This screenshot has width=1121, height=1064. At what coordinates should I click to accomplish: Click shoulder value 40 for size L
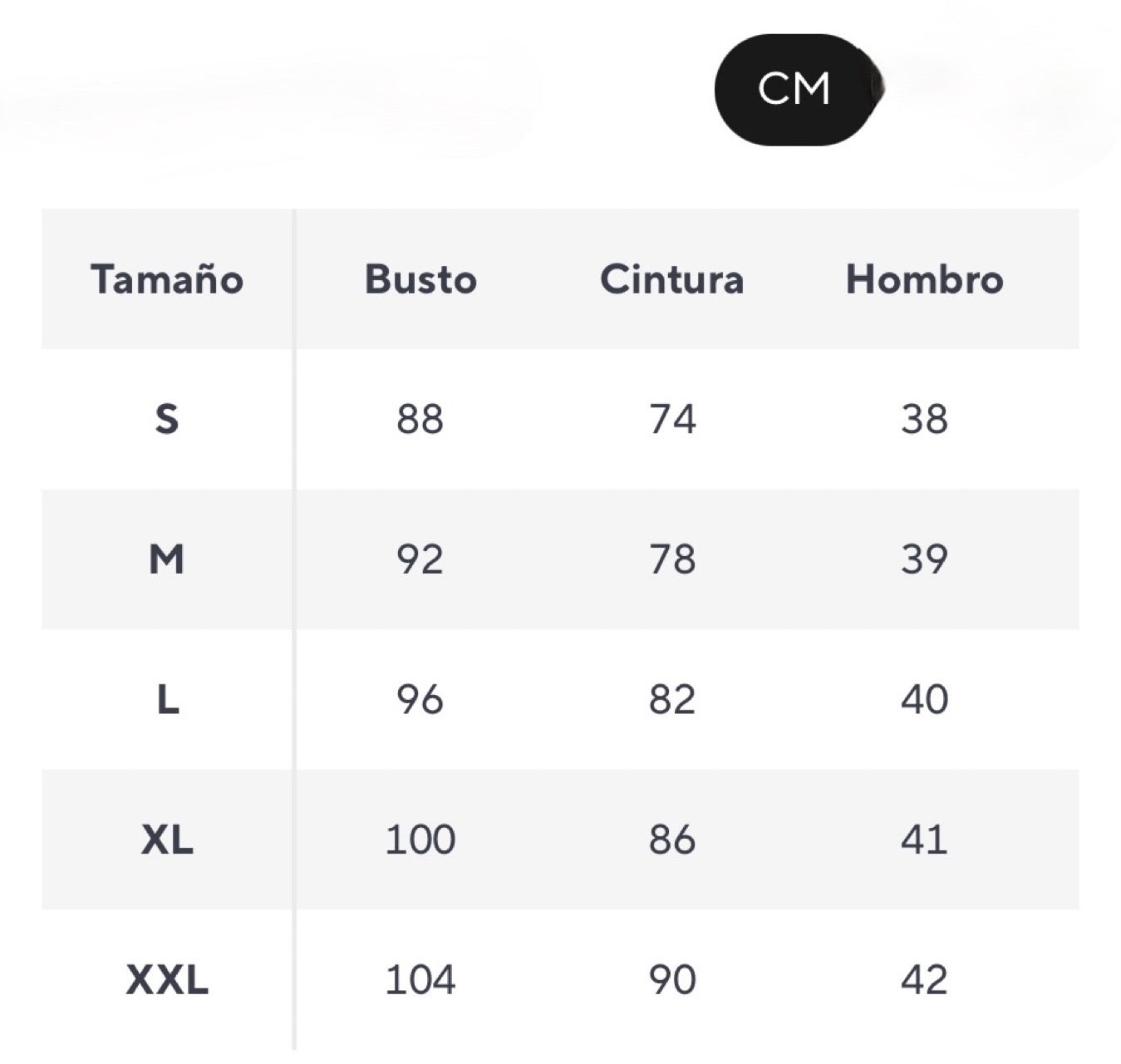924,699
